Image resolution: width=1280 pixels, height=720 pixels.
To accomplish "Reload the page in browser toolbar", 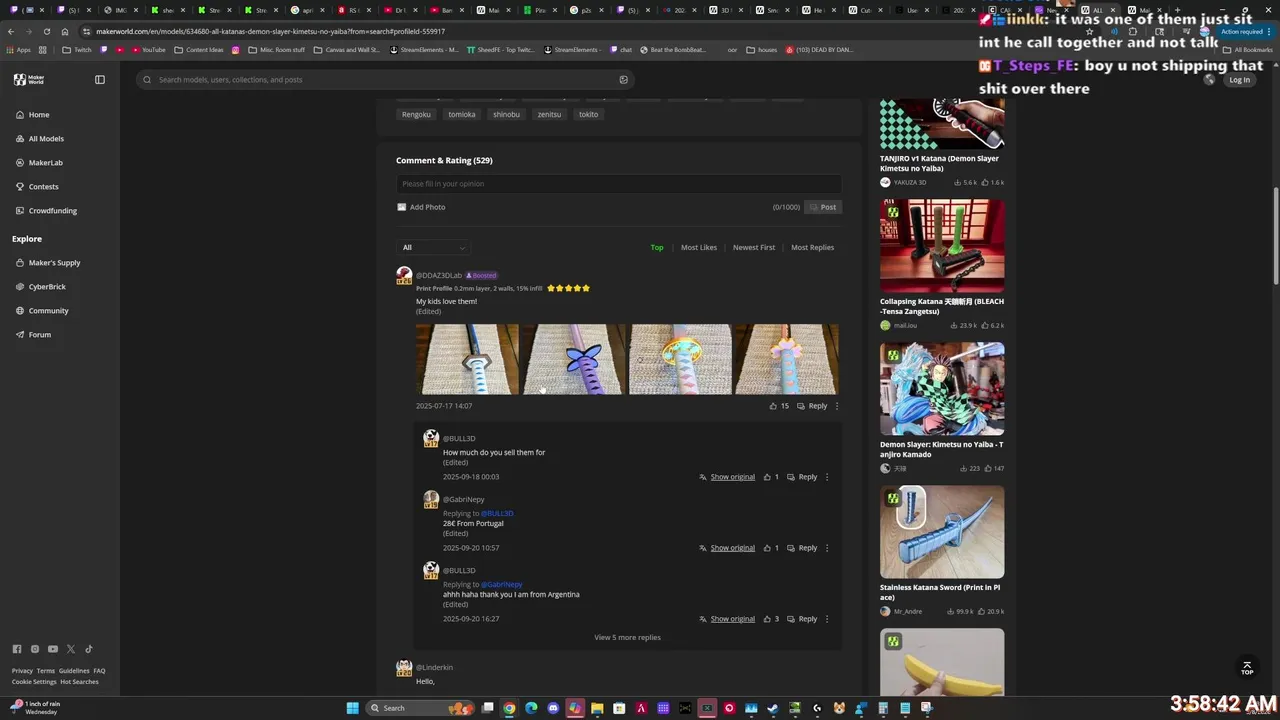I will (46, 31).
